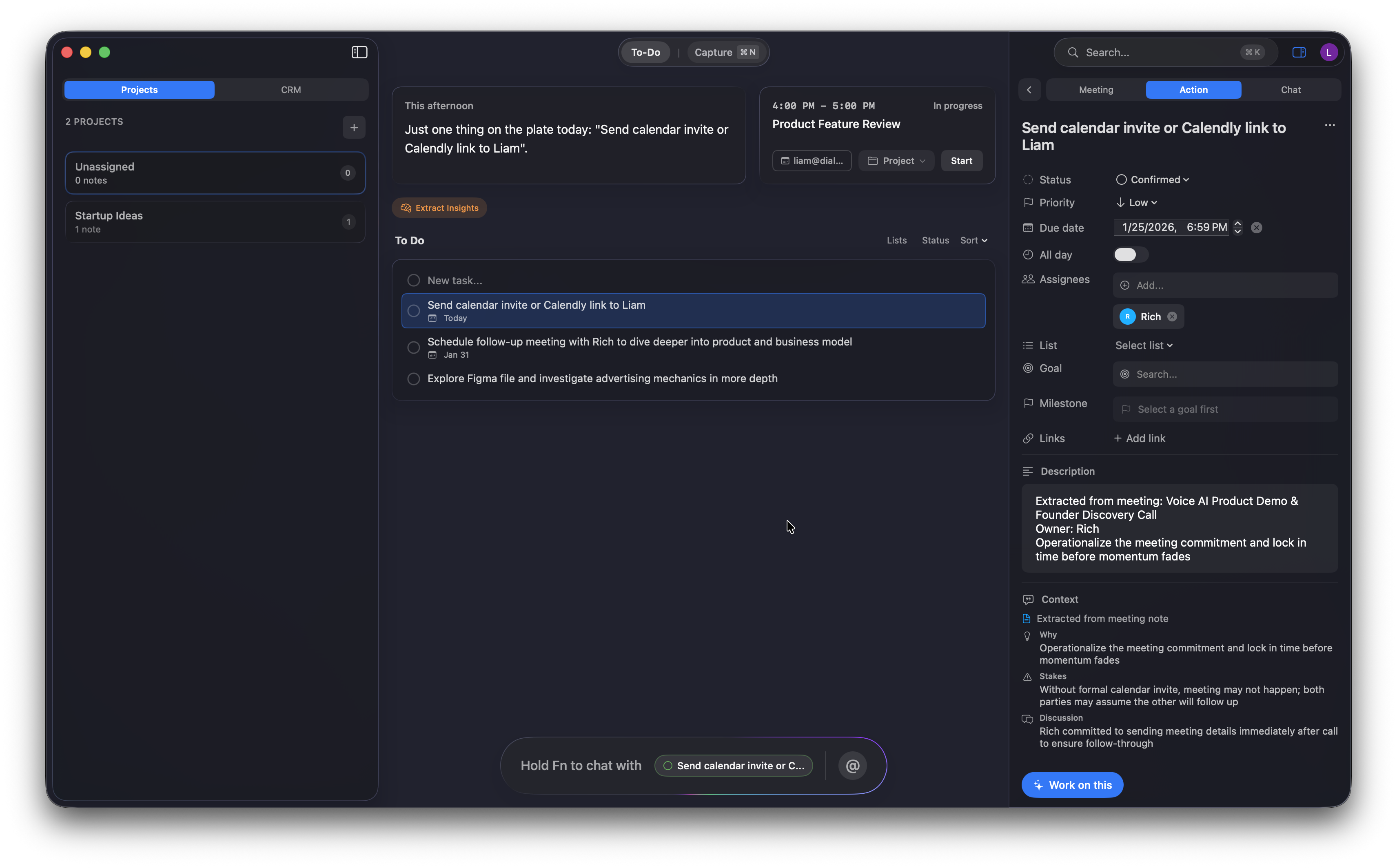Open the Confirmed status dropdown
The height and width of the screenshot is (868, 1397).
(1152, 180)
